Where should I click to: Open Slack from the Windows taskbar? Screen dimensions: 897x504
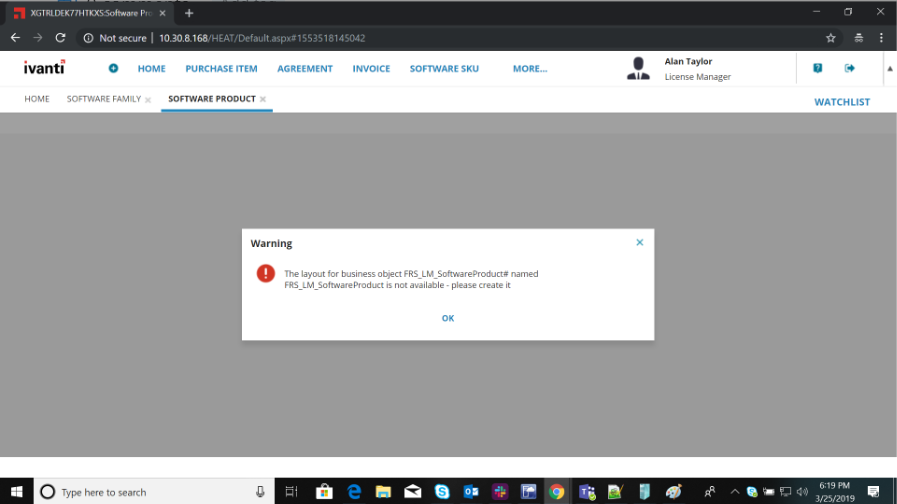pyautogui.click(x=499, y=491)
